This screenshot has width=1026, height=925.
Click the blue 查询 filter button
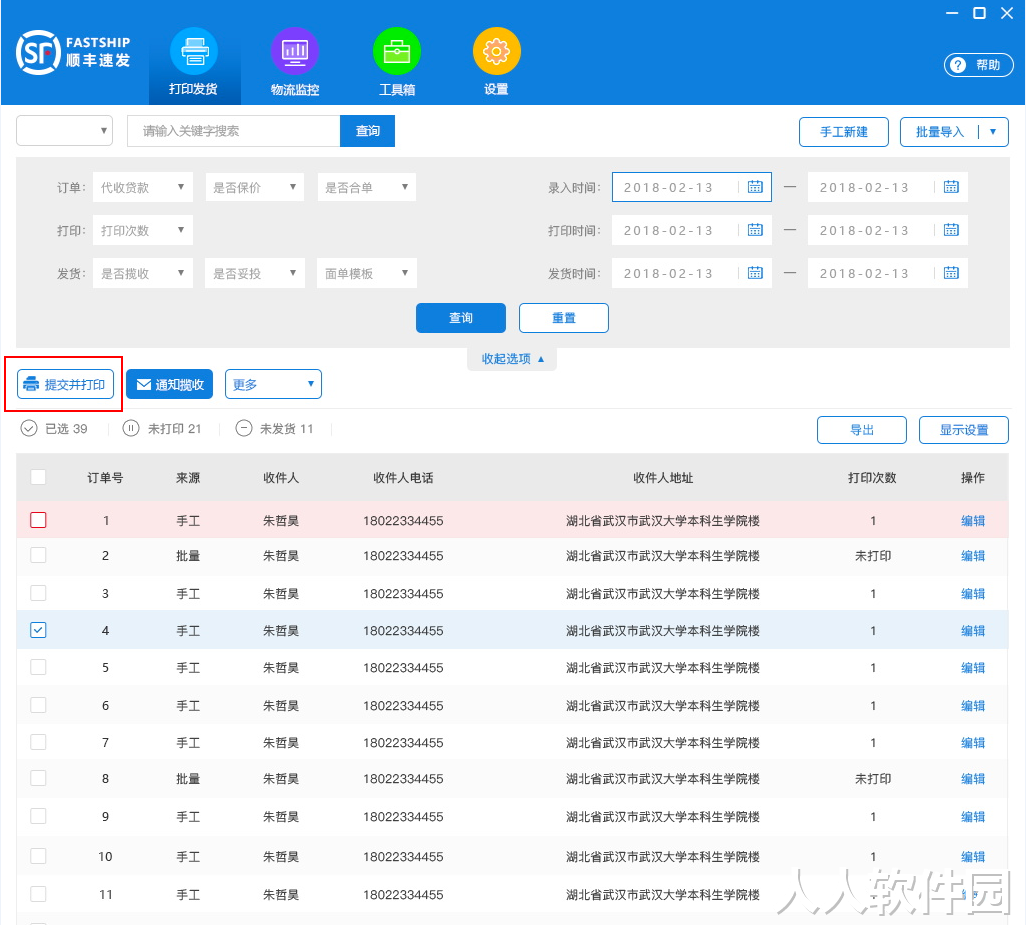point(461,317)
